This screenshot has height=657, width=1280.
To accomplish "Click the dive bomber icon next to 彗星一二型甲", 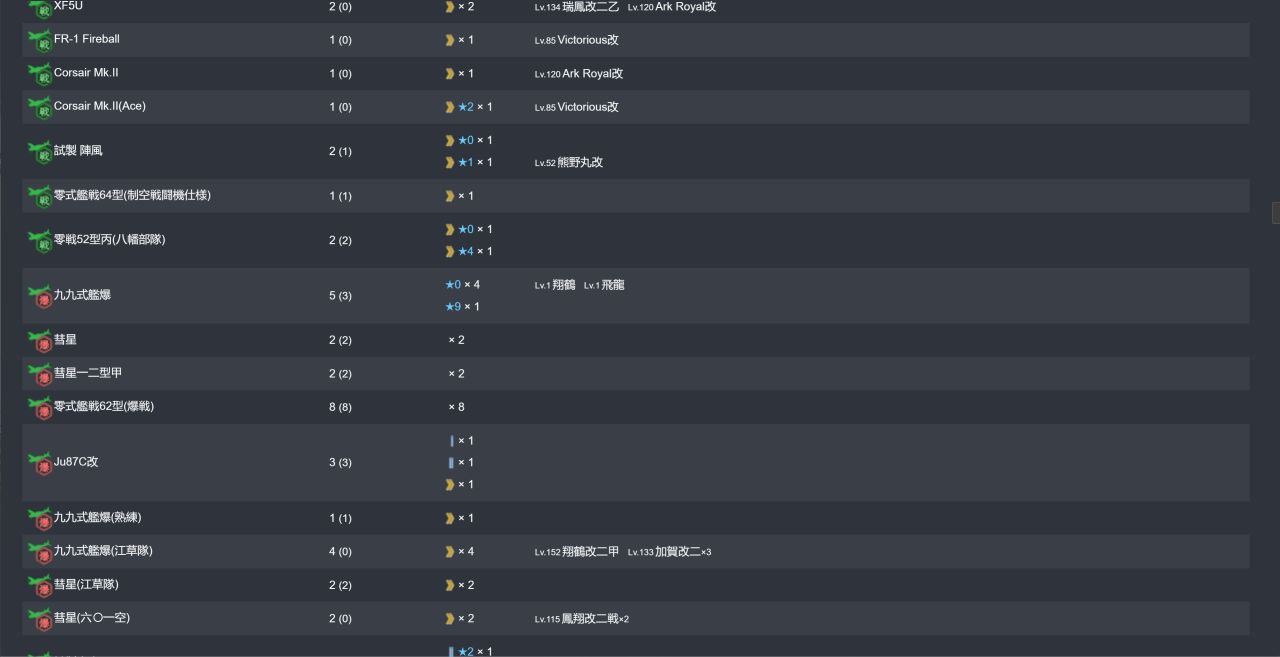I will click(40, 375).
